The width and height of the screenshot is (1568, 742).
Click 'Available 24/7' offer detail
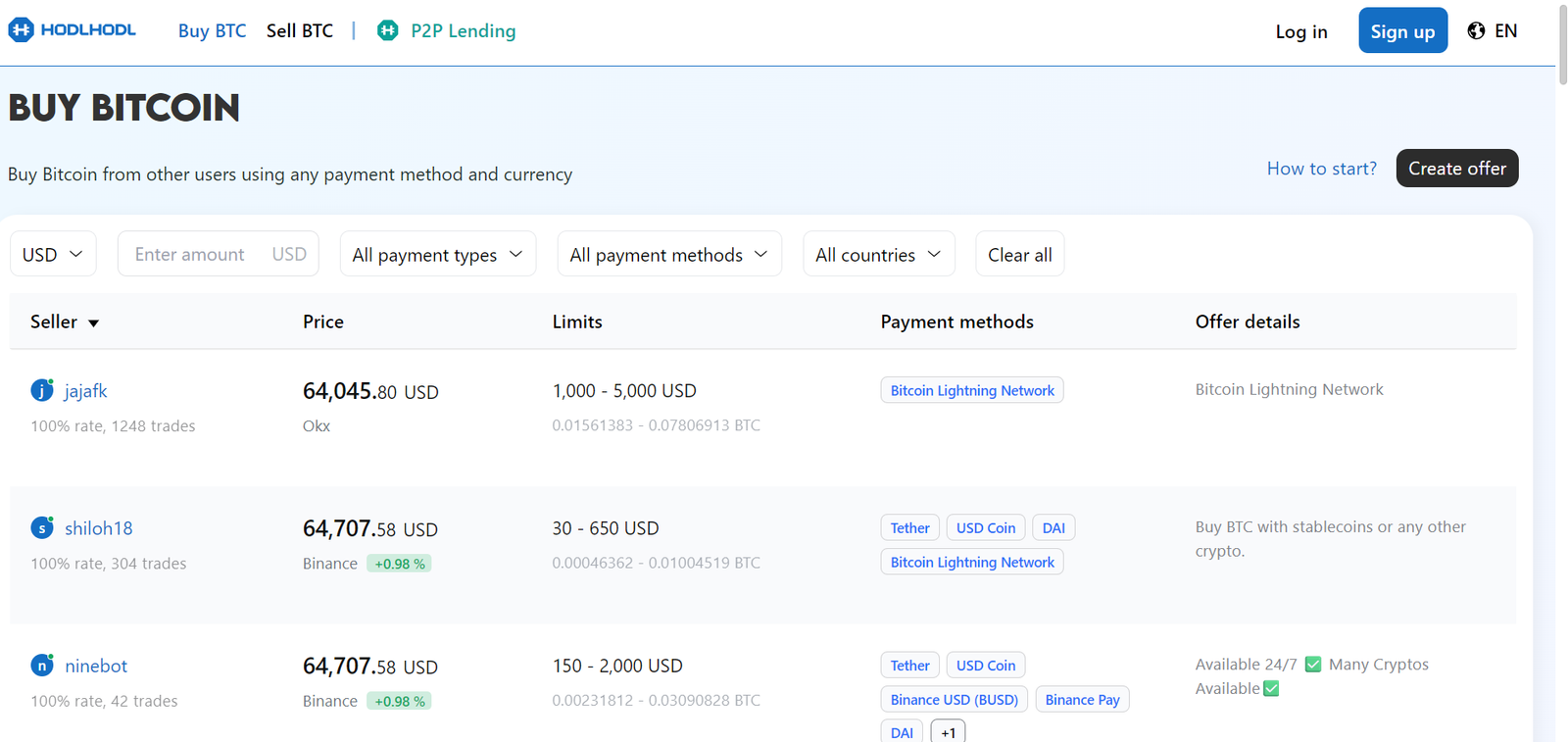point(1311,676)
